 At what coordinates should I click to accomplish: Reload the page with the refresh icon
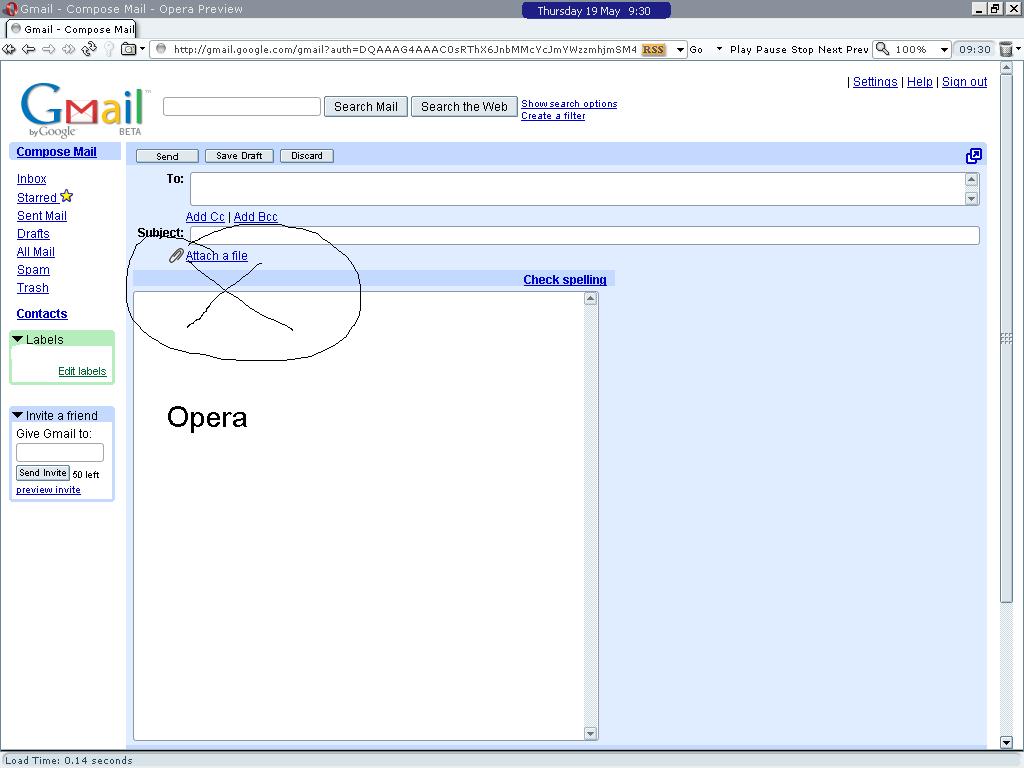click(89, 49)
